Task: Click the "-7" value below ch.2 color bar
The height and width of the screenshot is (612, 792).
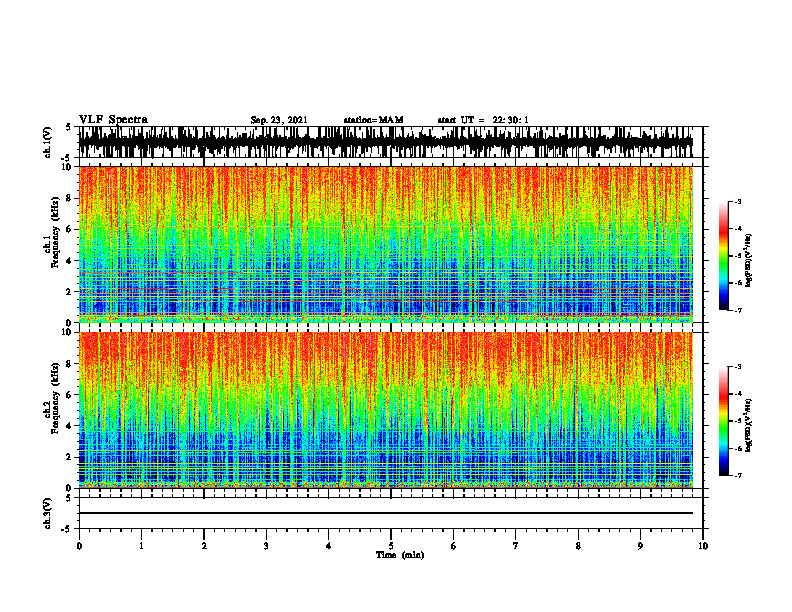Action: (x=737, y=475)
